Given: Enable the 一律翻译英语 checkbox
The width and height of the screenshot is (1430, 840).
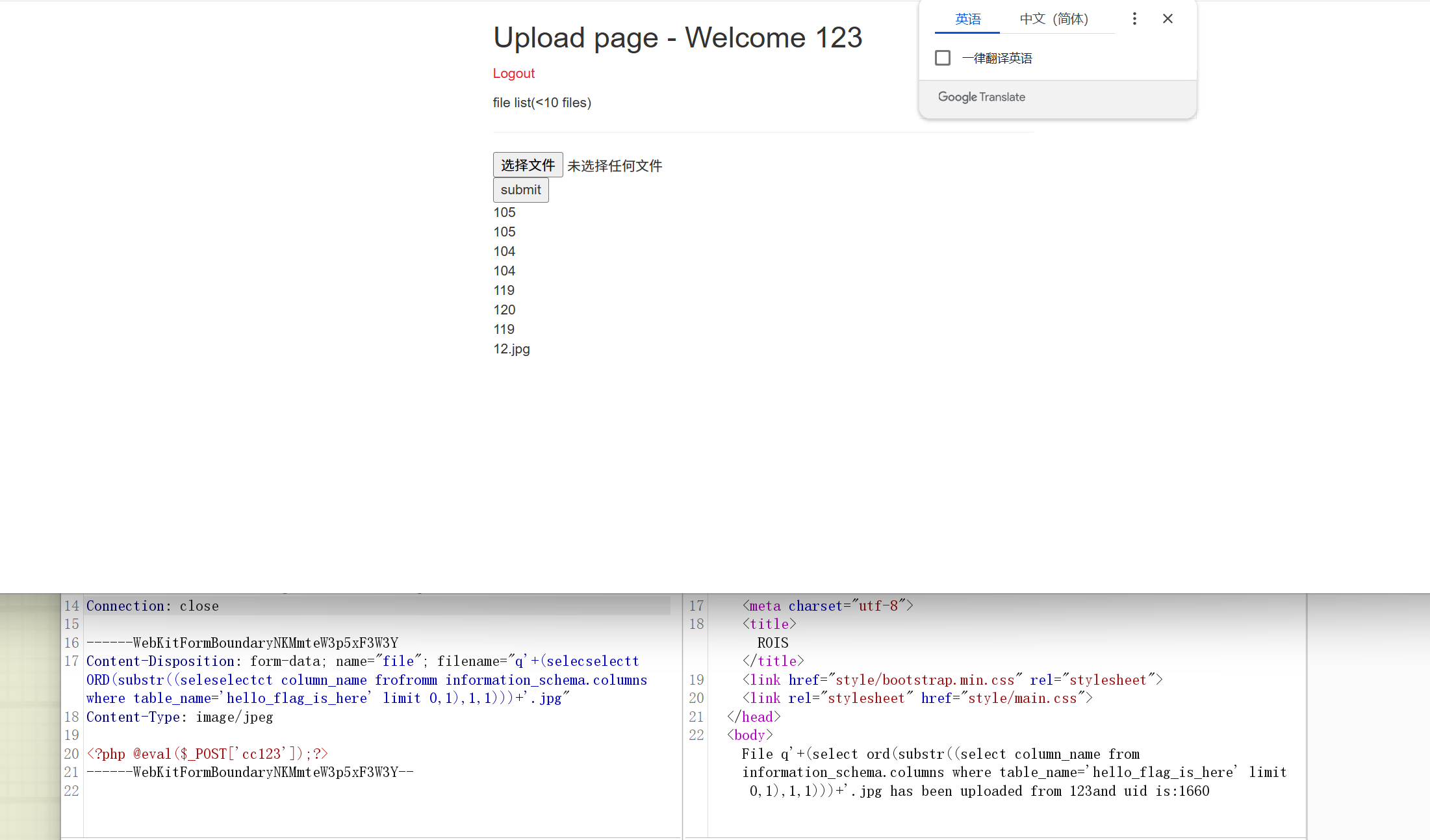Looking at the screenshot, I should coord(942,58).
